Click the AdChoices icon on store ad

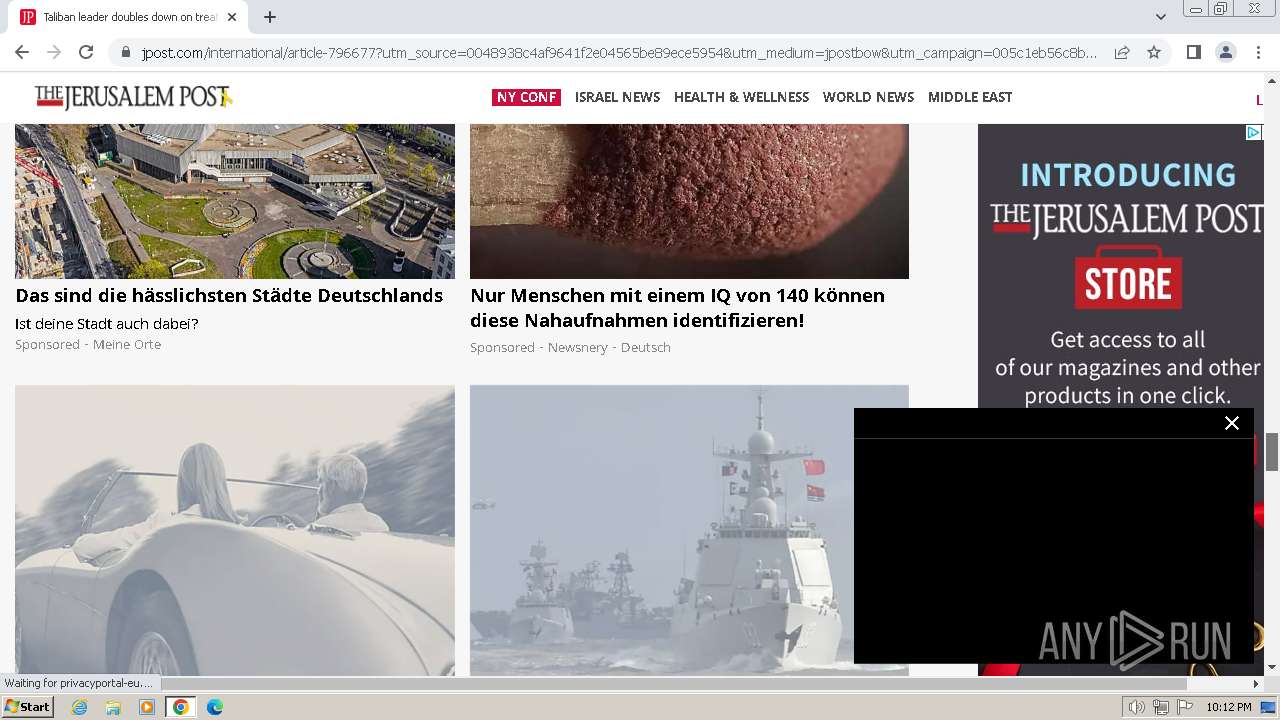pos(1253,132)
